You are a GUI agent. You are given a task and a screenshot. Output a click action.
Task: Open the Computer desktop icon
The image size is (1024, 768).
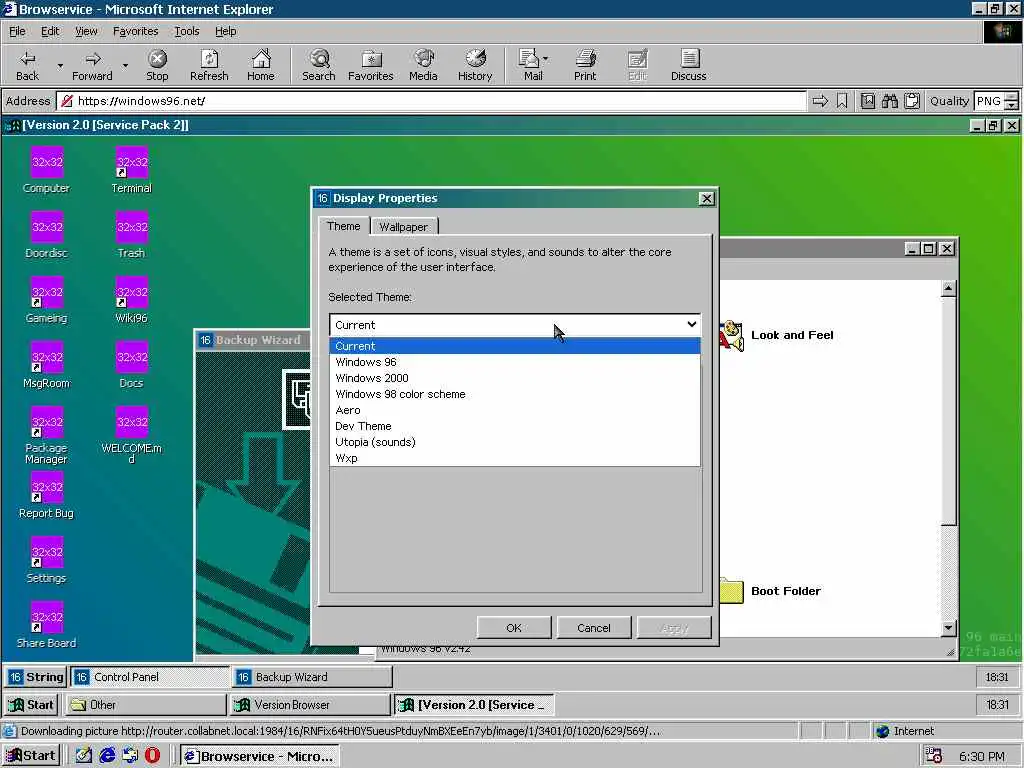46,170
